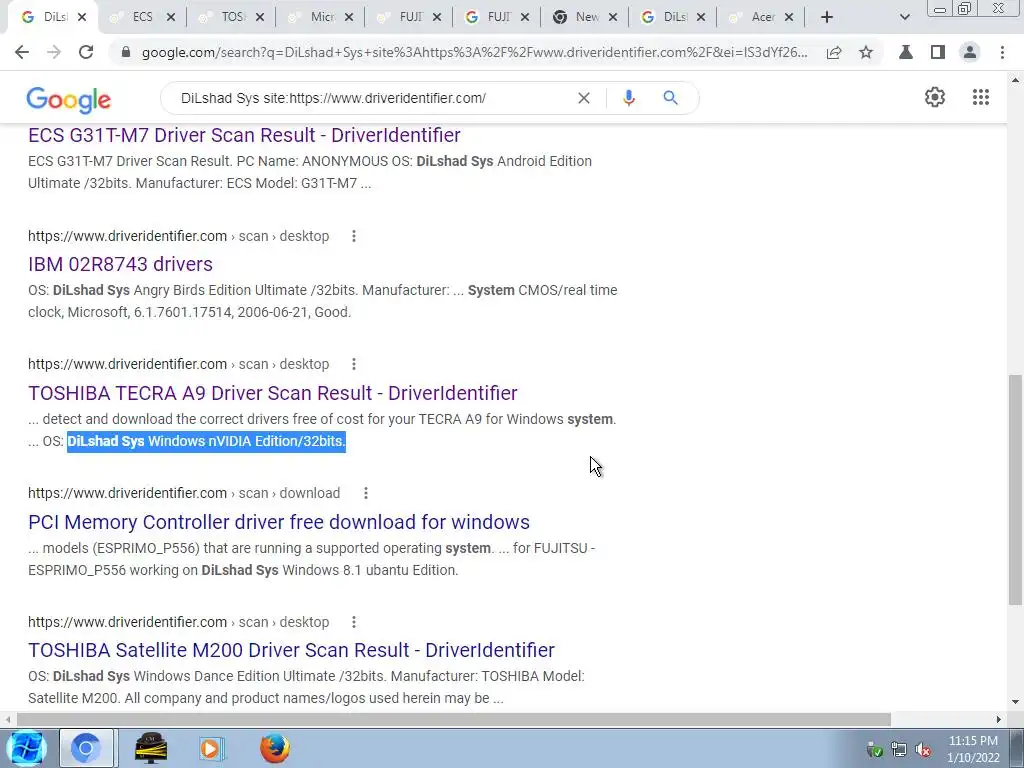Open the Google apps grid
Viewport: 1024px width, 768px height.
[981, 97]
